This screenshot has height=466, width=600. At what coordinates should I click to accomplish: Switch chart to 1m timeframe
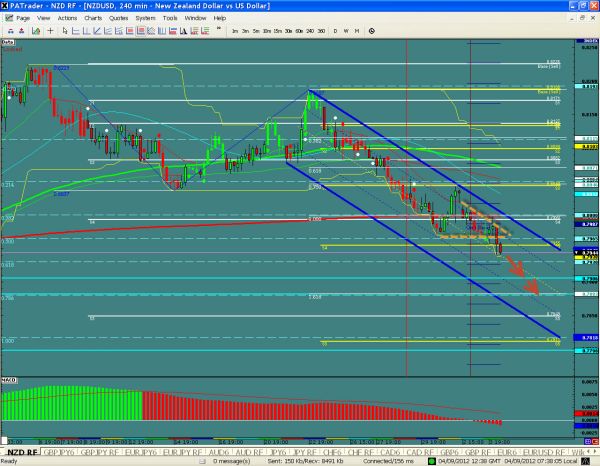coord(234,32)
